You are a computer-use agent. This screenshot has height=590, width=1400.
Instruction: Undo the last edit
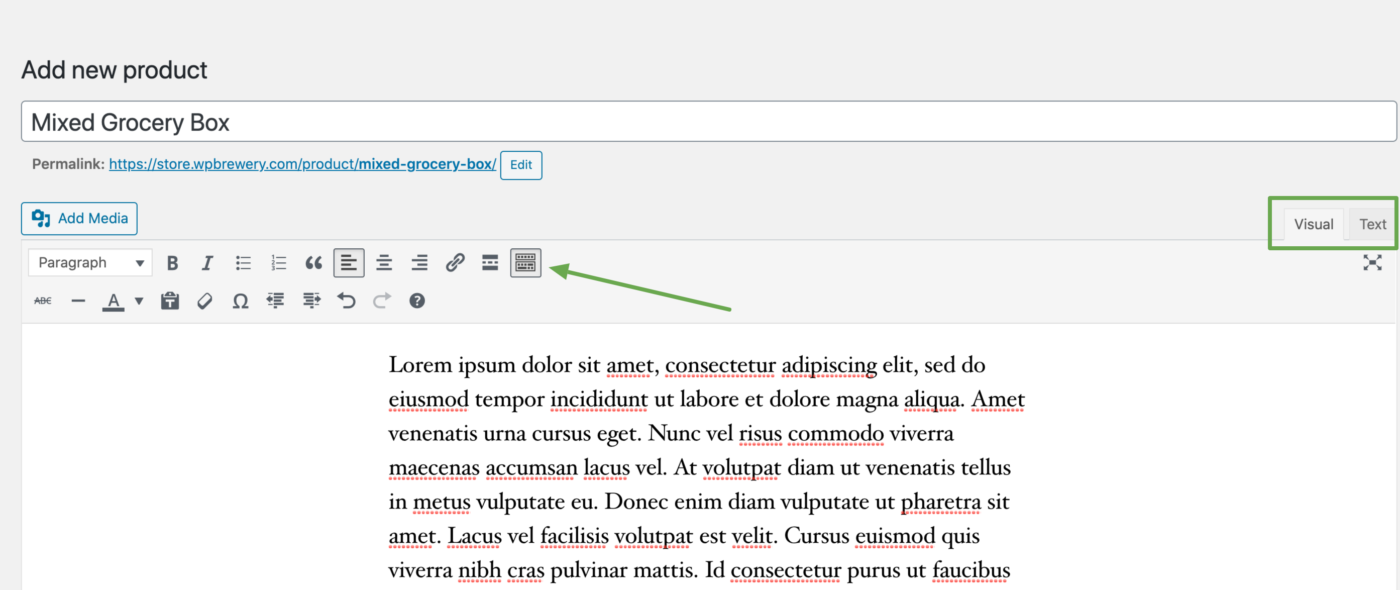click(x=346, y=300)
